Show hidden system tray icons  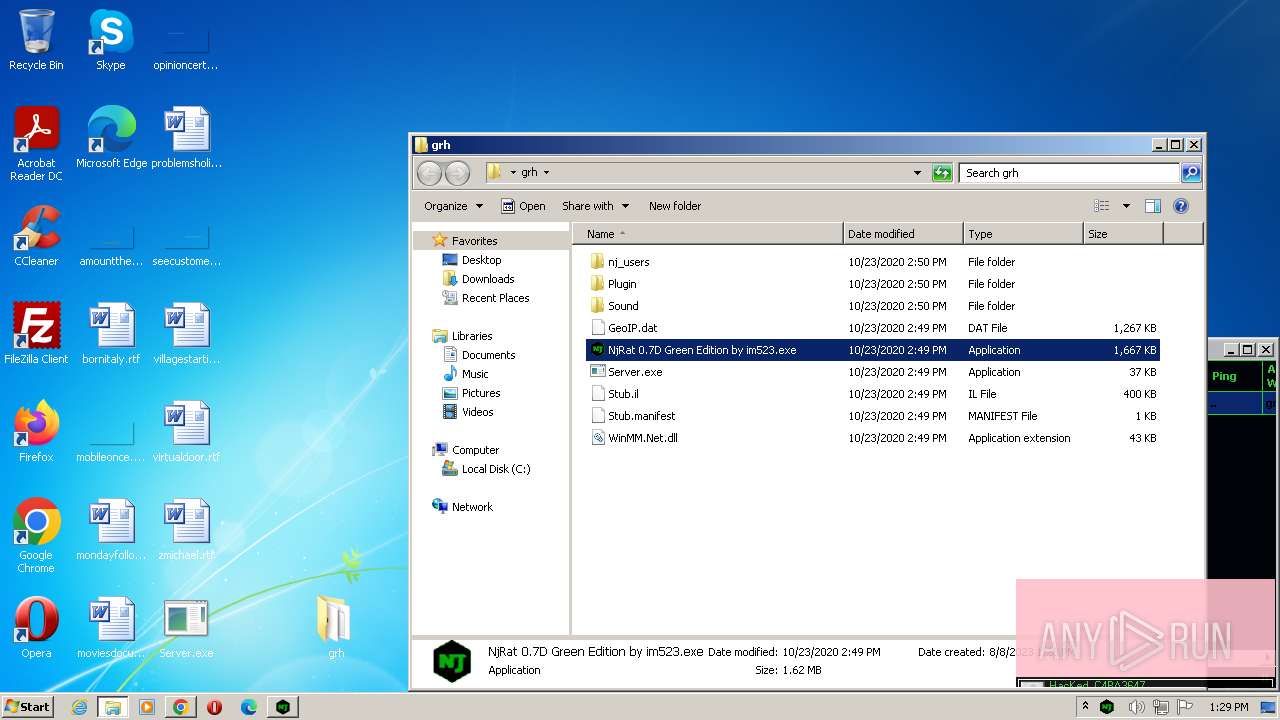[1086, 707]
